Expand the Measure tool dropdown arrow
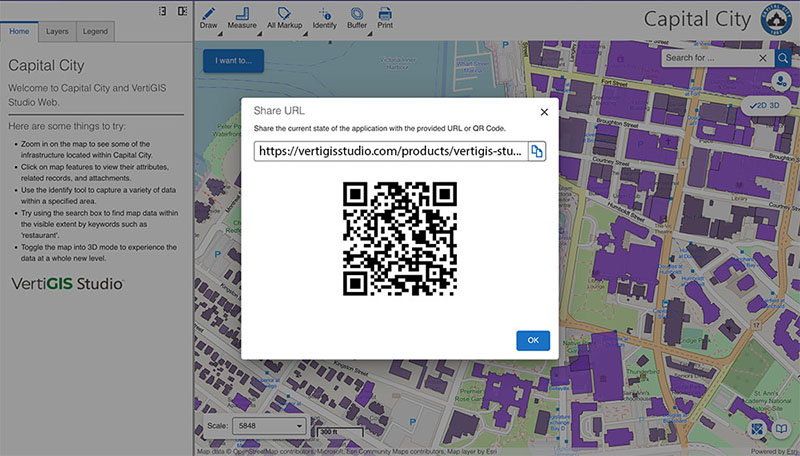 259,34
